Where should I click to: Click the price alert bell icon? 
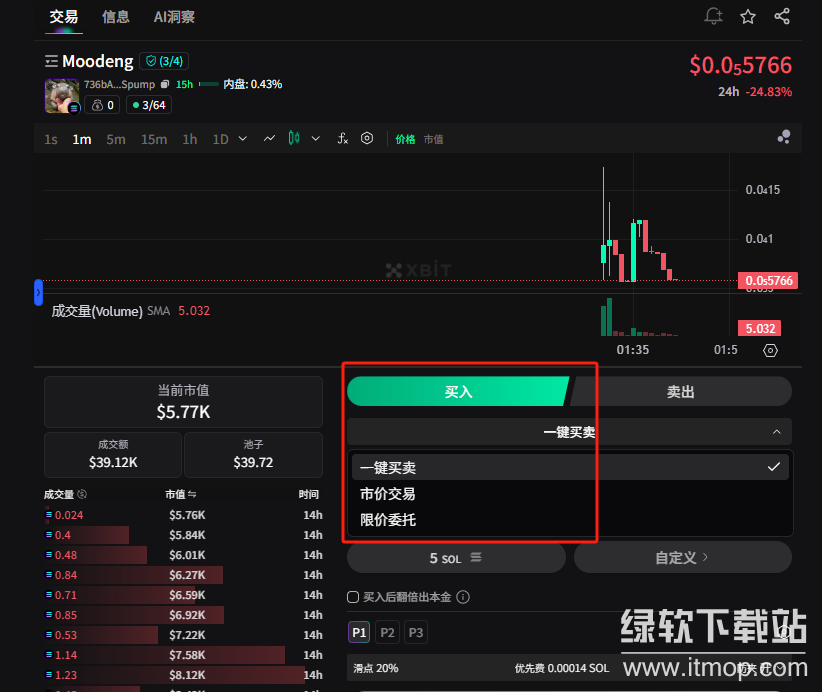pos(713,16)
